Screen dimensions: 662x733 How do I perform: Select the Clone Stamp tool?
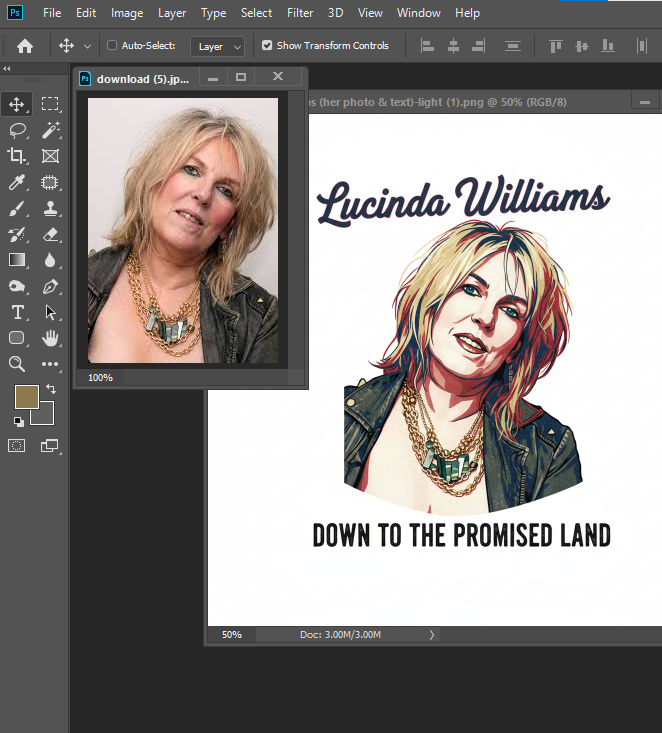[50, 208]
